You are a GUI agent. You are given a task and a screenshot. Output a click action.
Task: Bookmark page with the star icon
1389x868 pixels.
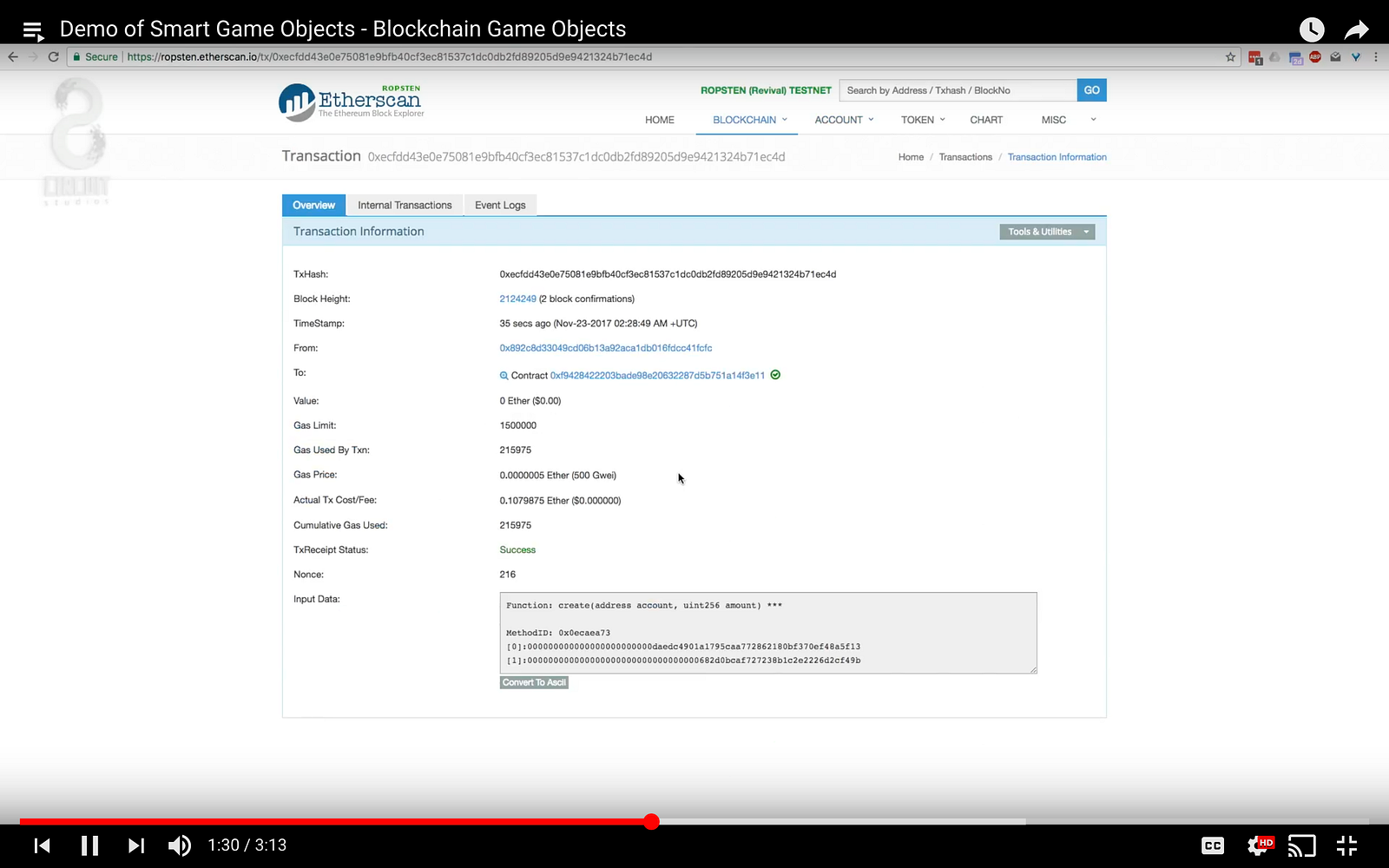point(1230,57)
